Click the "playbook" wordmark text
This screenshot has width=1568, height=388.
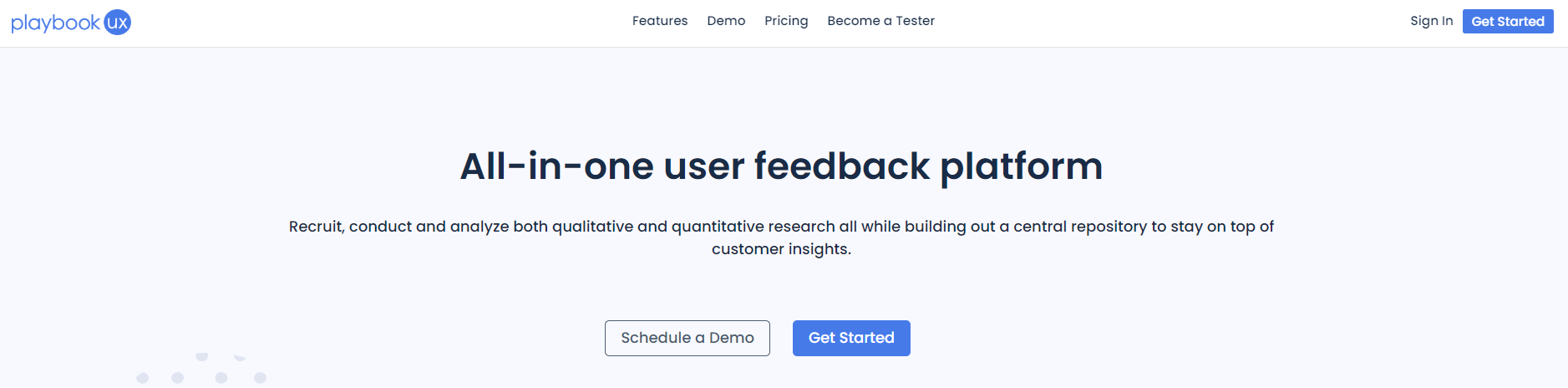55,23
